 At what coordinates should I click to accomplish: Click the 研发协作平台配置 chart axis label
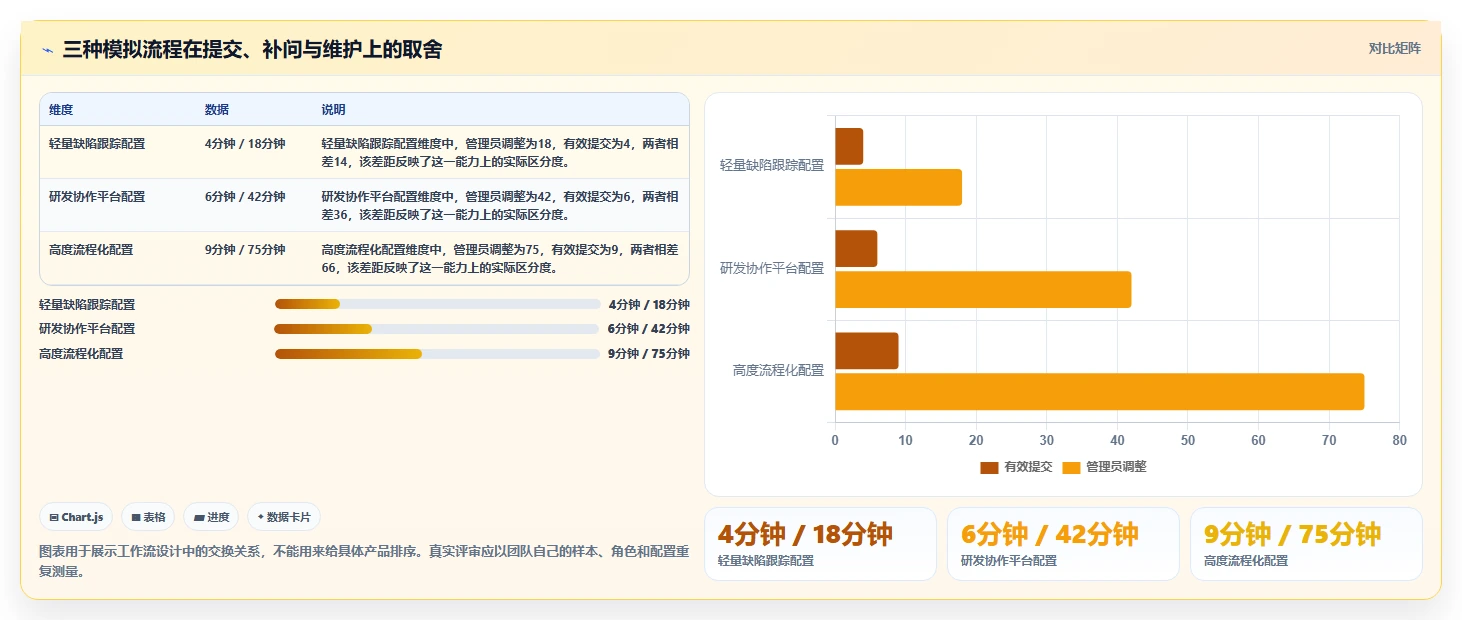(772, 268)
